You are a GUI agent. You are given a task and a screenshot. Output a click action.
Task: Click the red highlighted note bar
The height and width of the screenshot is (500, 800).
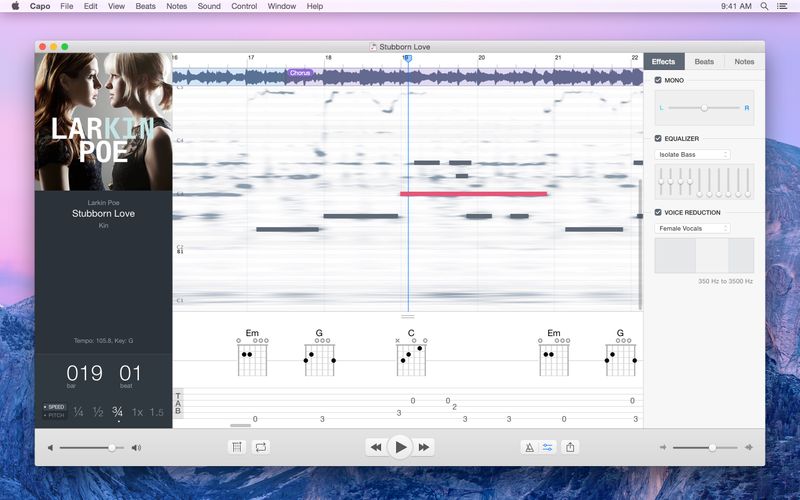tap(473, 194)
